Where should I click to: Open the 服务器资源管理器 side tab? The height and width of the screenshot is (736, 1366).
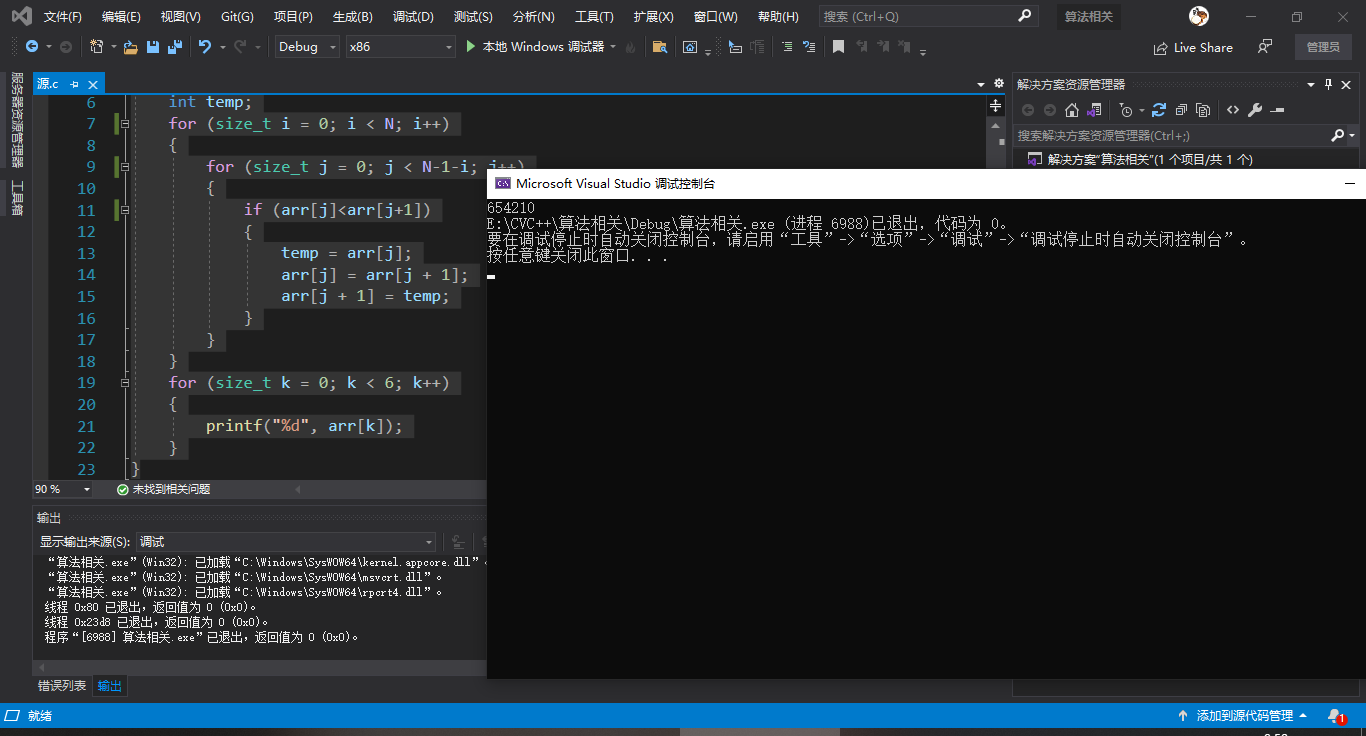click(x=17, y=119)
